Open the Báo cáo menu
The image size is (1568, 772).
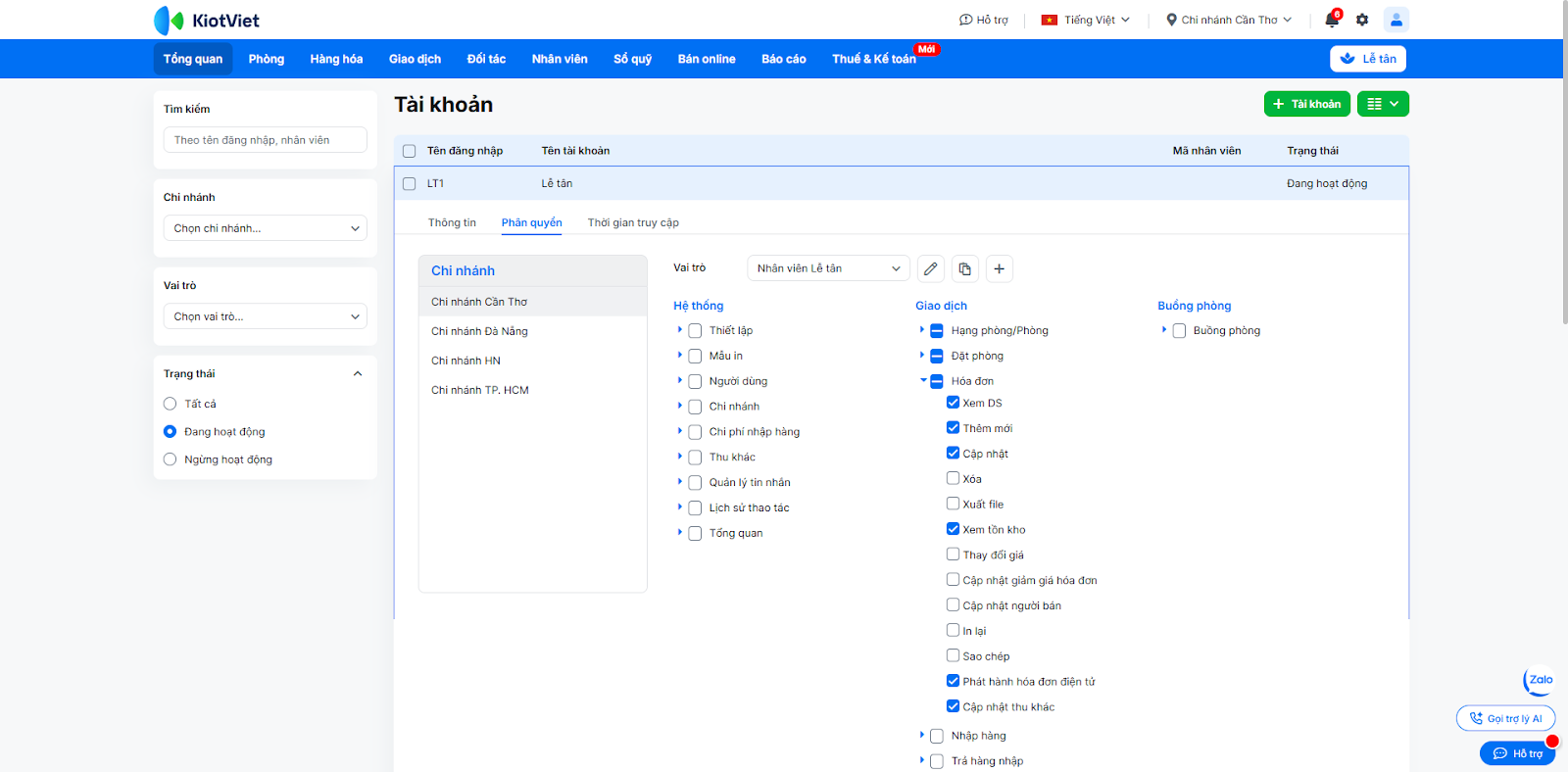pyautogui.click(x=784, y=59)
